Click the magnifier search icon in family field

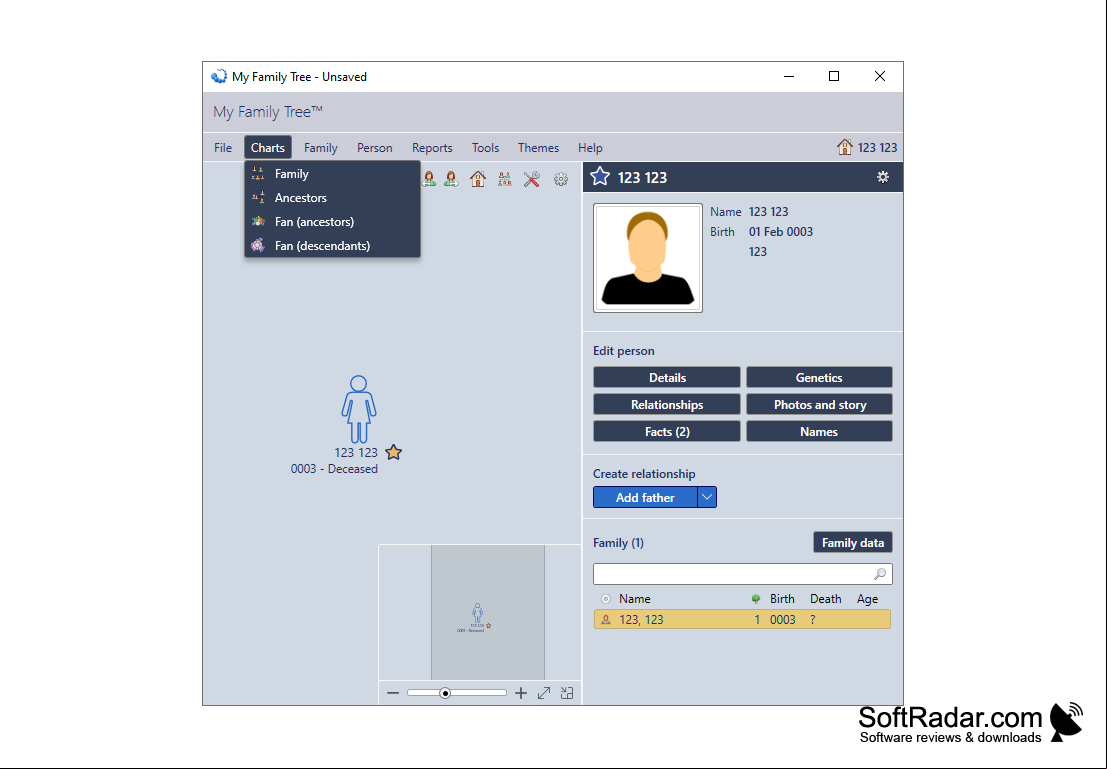click(x=880, y=574)
